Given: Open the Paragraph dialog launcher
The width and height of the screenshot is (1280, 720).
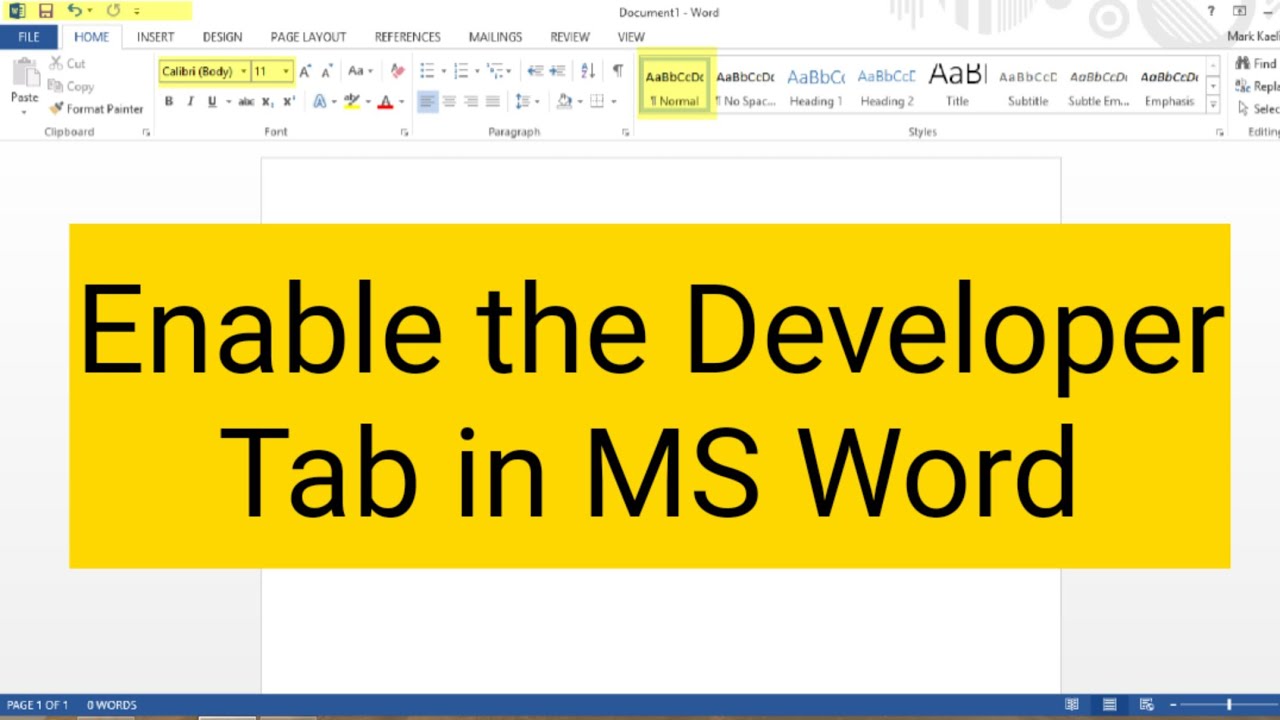Looking at the screenshot, I should click(626, 132).
